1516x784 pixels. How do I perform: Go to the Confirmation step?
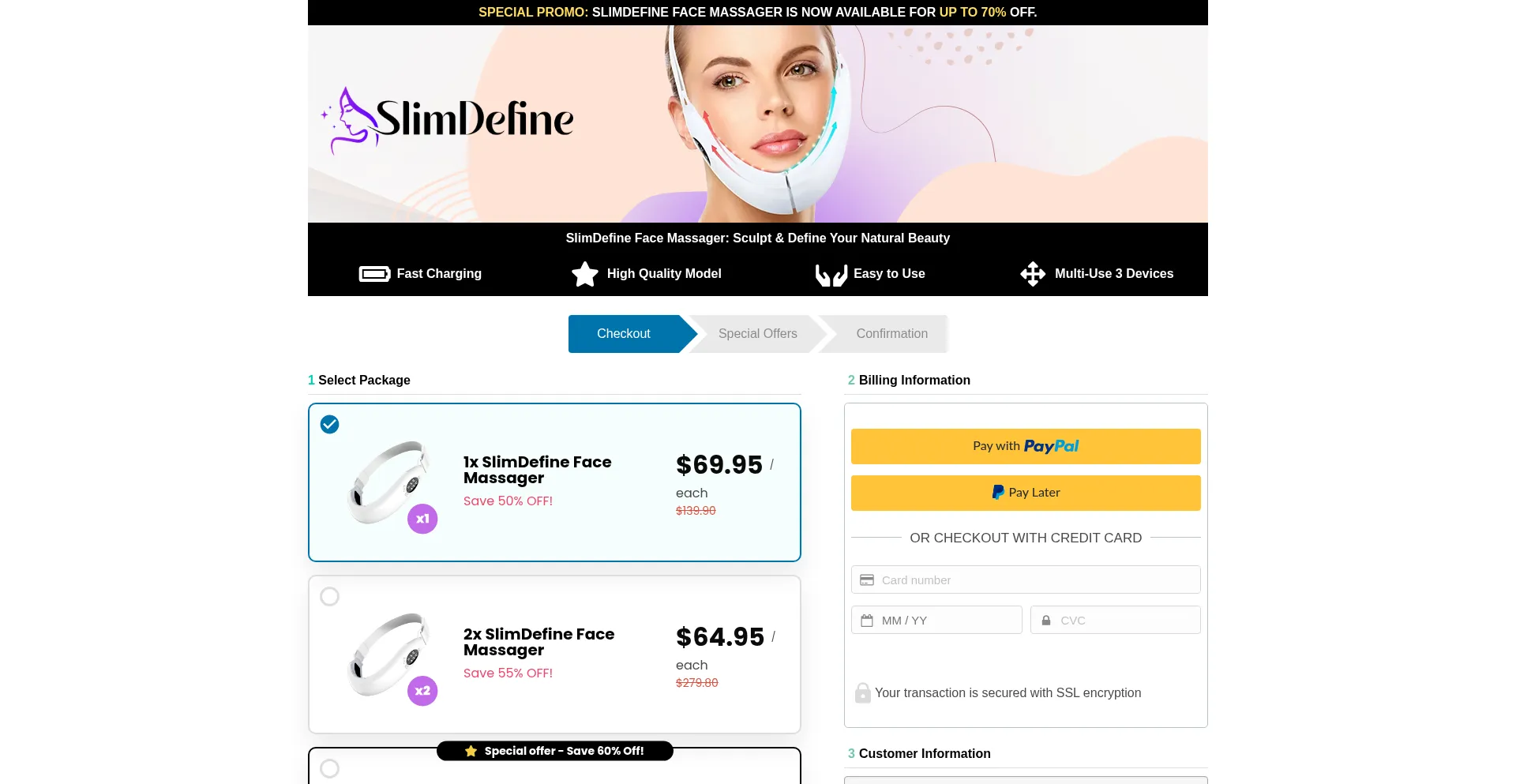(x=892, y=334)
